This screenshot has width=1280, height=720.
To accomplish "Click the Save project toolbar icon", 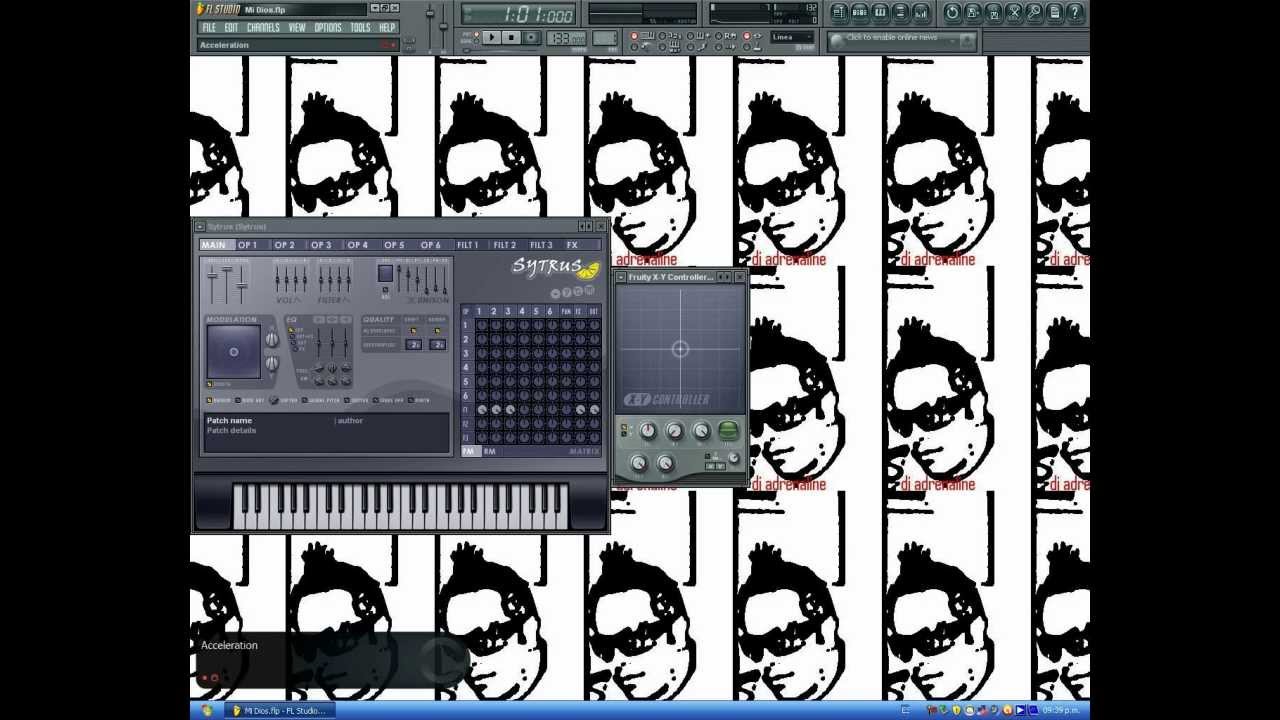I will [x=973, y=13].
